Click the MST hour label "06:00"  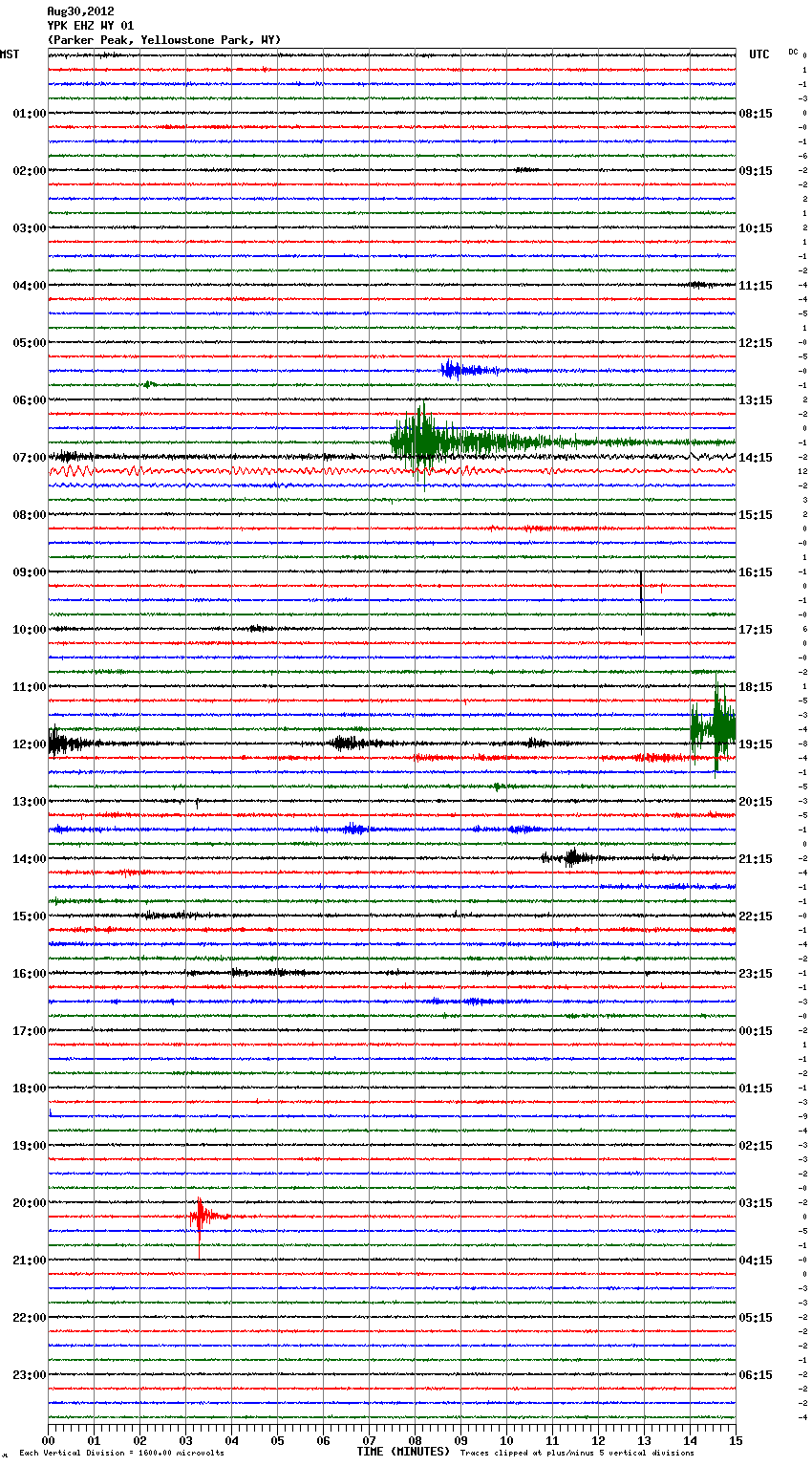coord(30,400)
